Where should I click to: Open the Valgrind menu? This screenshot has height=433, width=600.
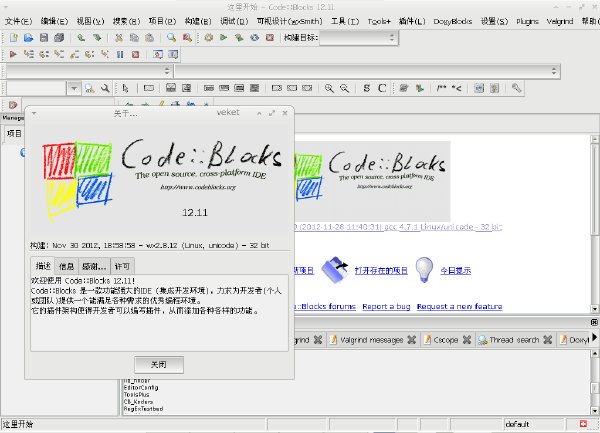(559, 21)
